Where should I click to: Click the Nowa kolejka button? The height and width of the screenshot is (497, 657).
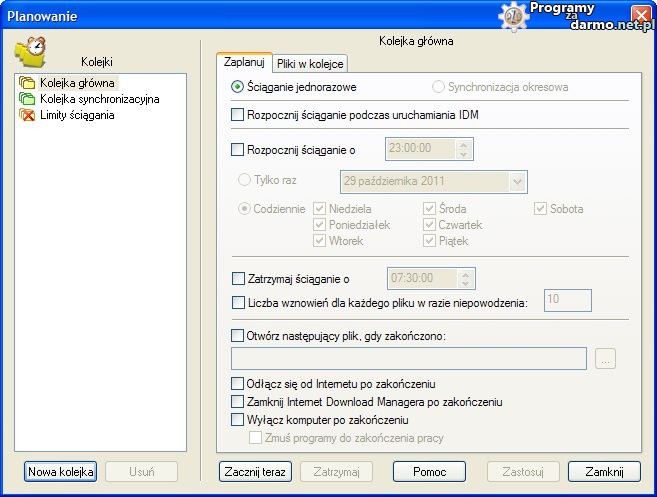point(60,471)
